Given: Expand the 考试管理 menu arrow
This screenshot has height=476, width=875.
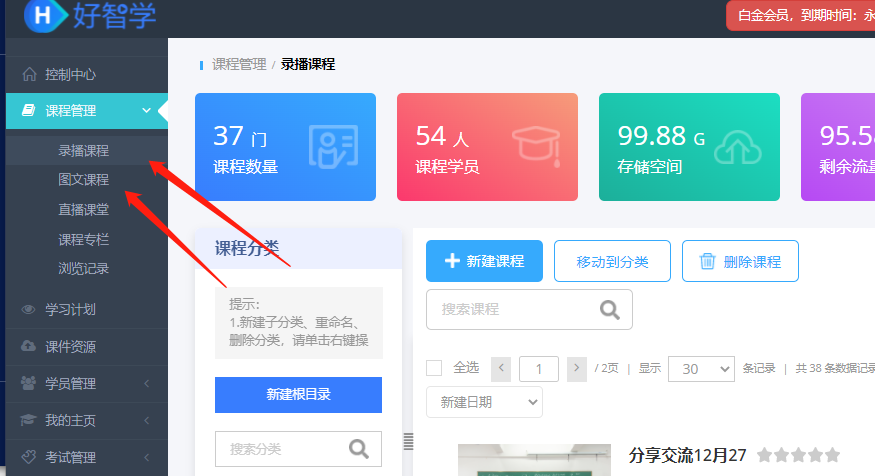Looking at the screenshot, I should [147, 457].
